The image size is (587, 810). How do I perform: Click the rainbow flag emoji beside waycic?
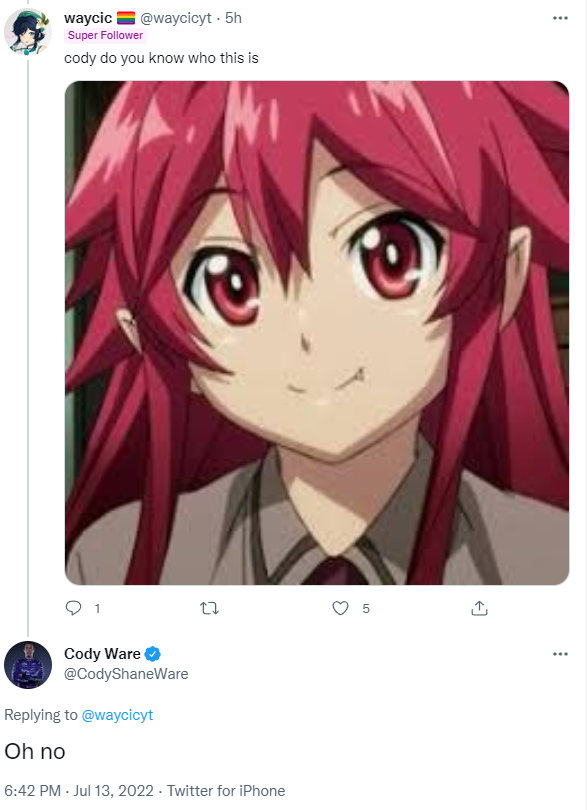coord(126,19)
